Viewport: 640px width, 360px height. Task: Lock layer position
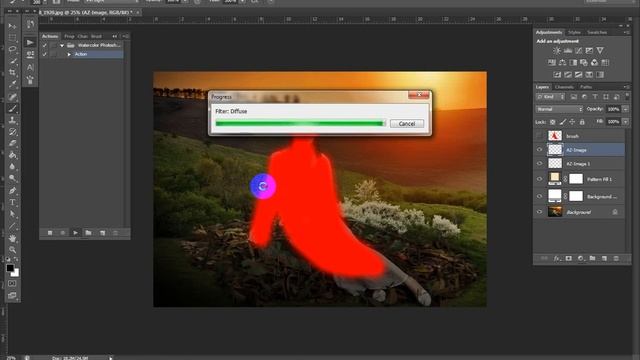point(572,122)
